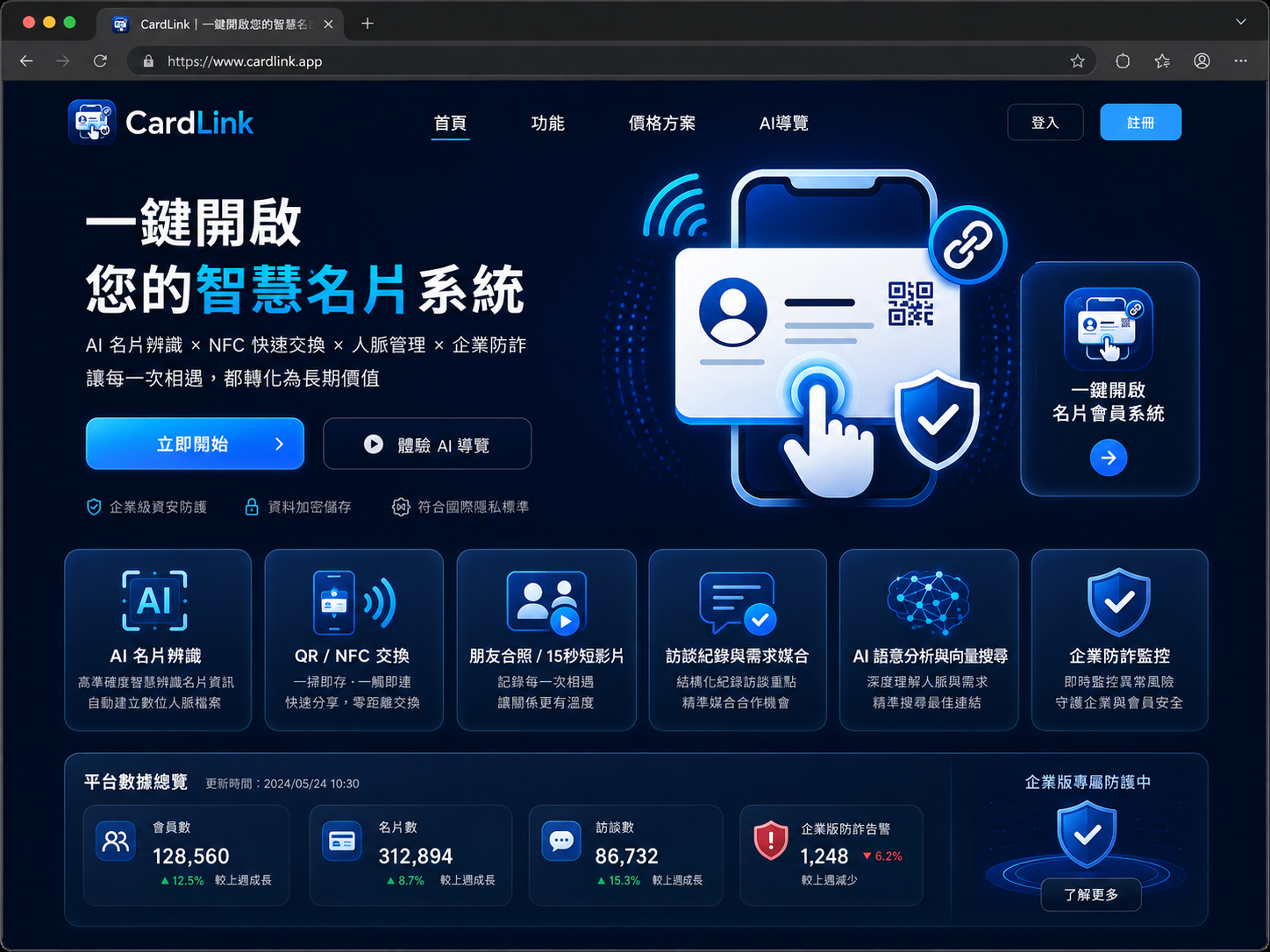Viewport: 1270px width, 952px height.
Task: Open the browser extensions icon
Action: (x=1123, y=61)
